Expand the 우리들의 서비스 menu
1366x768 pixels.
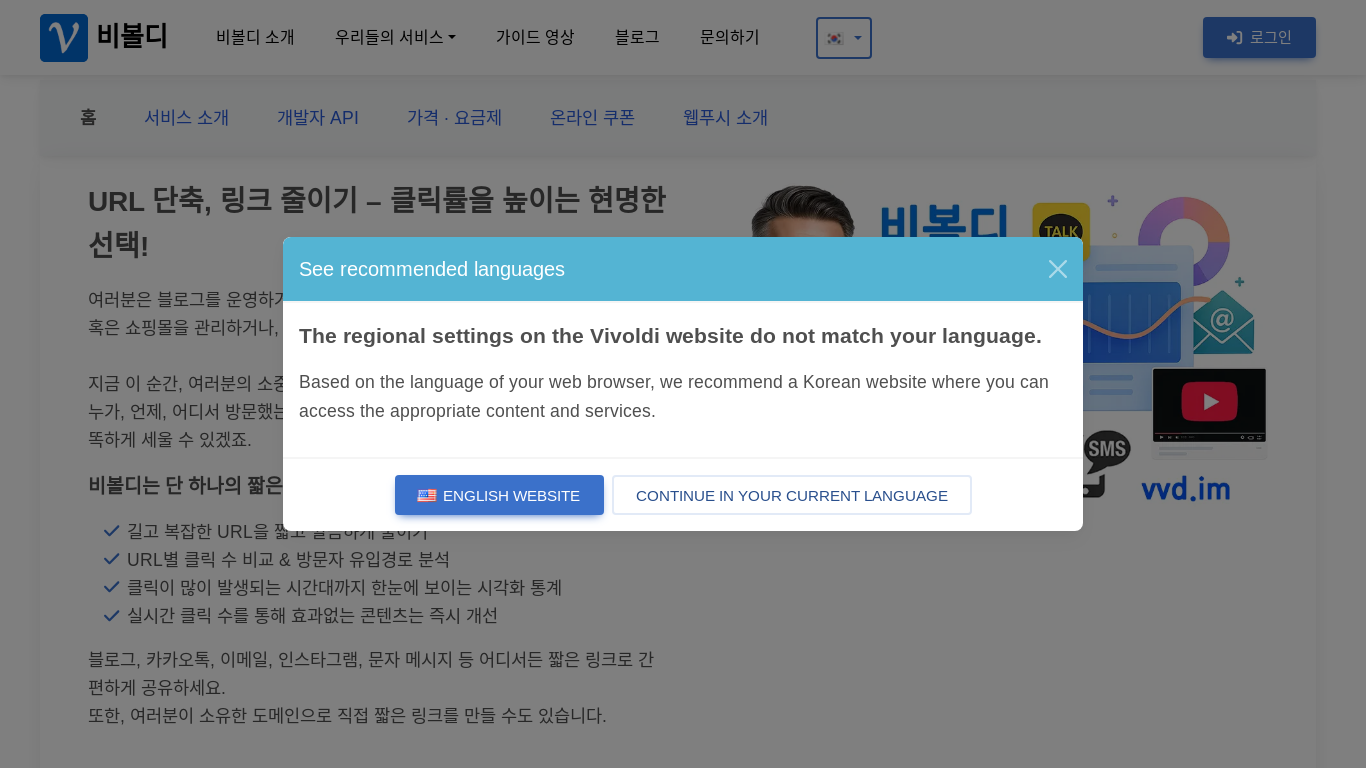pos(395,37)
